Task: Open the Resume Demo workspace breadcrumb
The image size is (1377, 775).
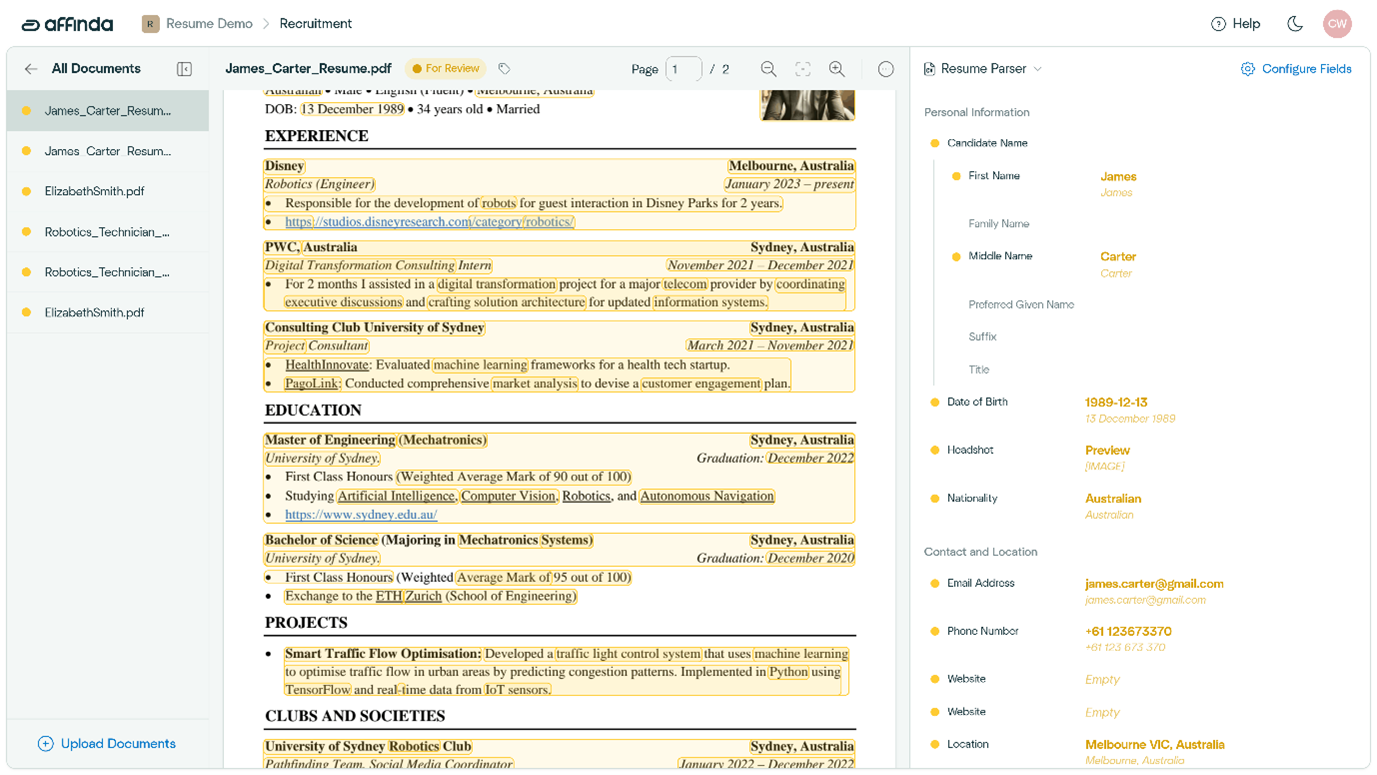Action: 197,24
